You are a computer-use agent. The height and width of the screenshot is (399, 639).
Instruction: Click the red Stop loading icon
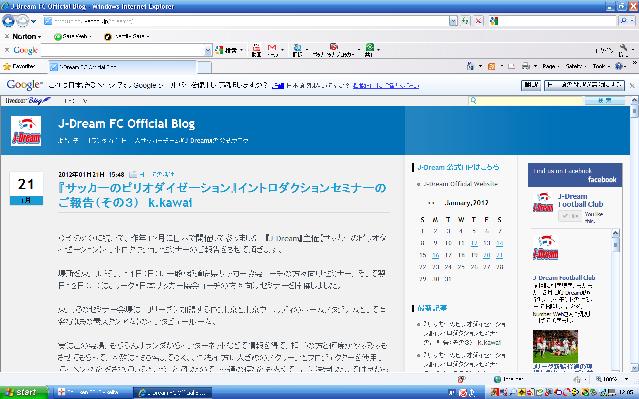click(478, 21)
